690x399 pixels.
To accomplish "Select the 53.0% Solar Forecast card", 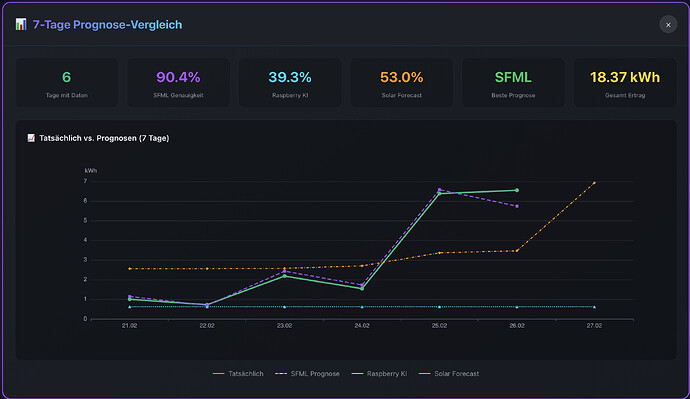I will click(401, 83).
